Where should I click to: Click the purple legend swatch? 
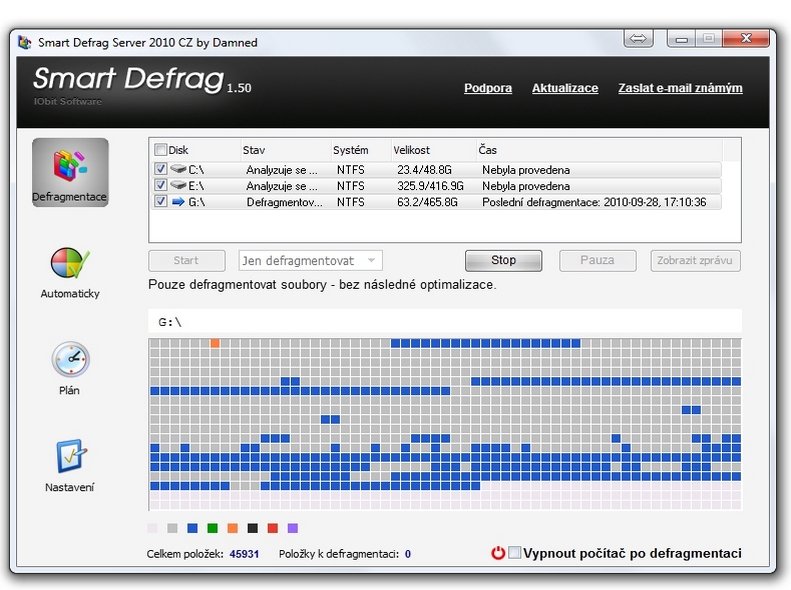coord(293,528)
